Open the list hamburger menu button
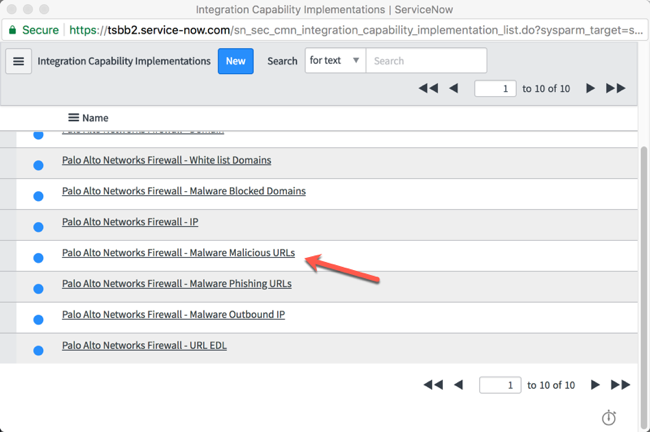The height and width of the screenshot is (432, 650). (x=18, y=61)
